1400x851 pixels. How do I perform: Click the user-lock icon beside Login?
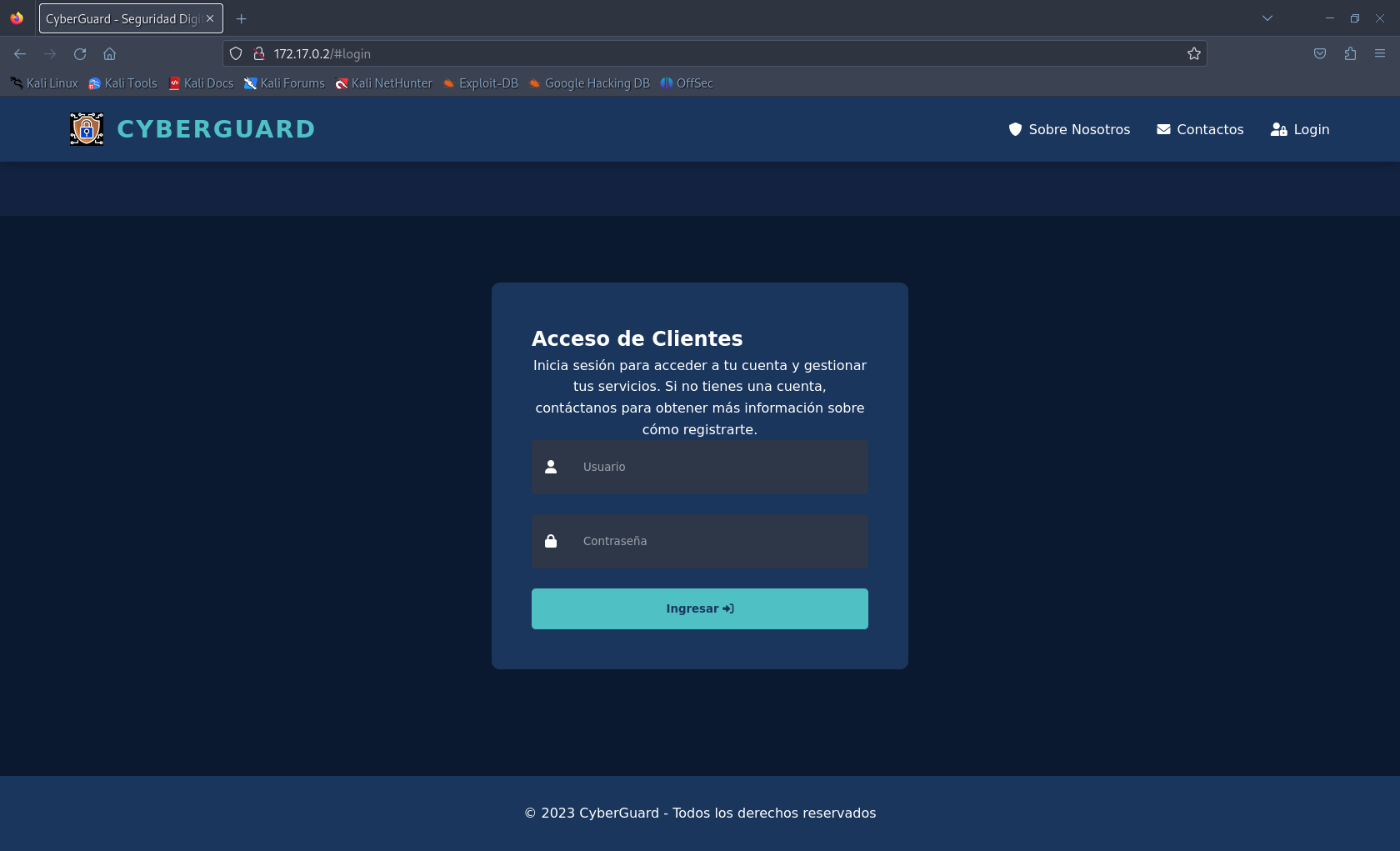1278,129
